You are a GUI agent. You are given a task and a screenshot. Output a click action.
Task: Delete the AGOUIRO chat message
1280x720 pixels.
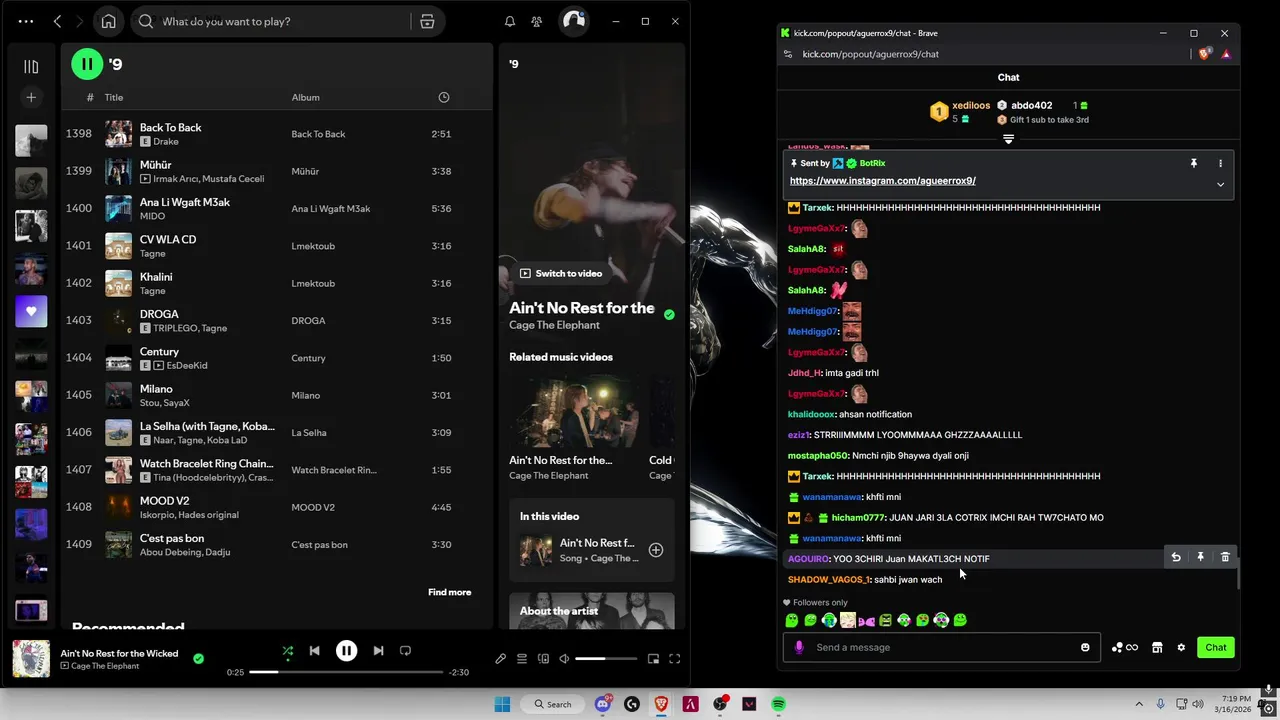point(1225,557)
